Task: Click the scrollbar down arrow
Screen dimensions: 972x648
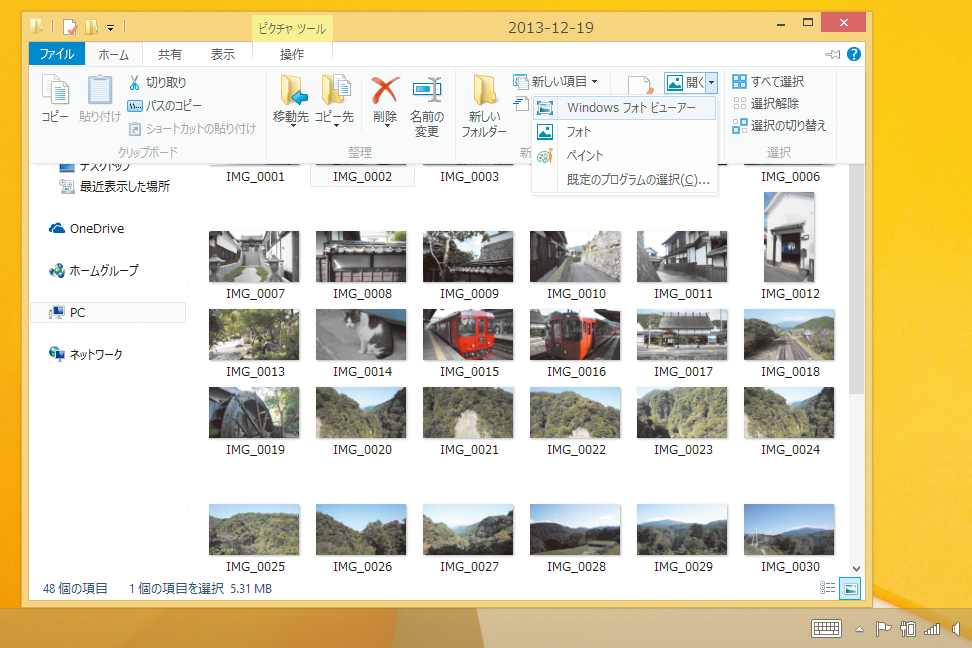Action: pos(856,569)
